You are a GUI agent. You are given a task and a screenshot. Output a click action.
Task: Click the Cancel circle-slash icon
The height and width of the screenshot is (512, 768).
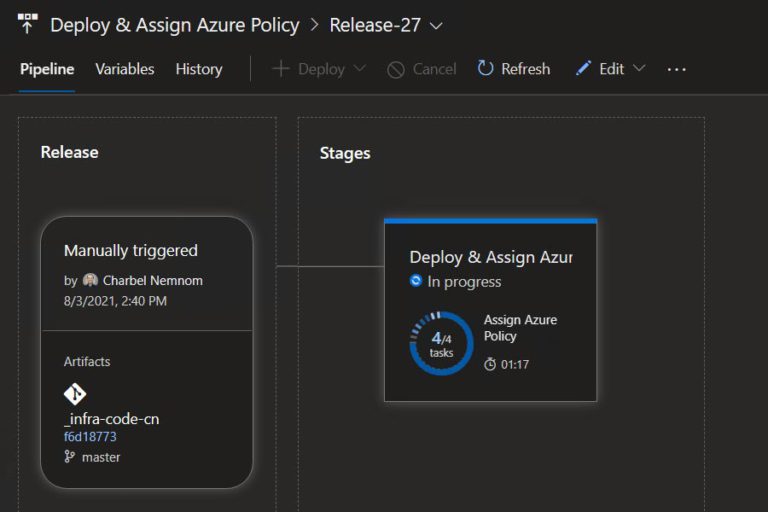396,70
